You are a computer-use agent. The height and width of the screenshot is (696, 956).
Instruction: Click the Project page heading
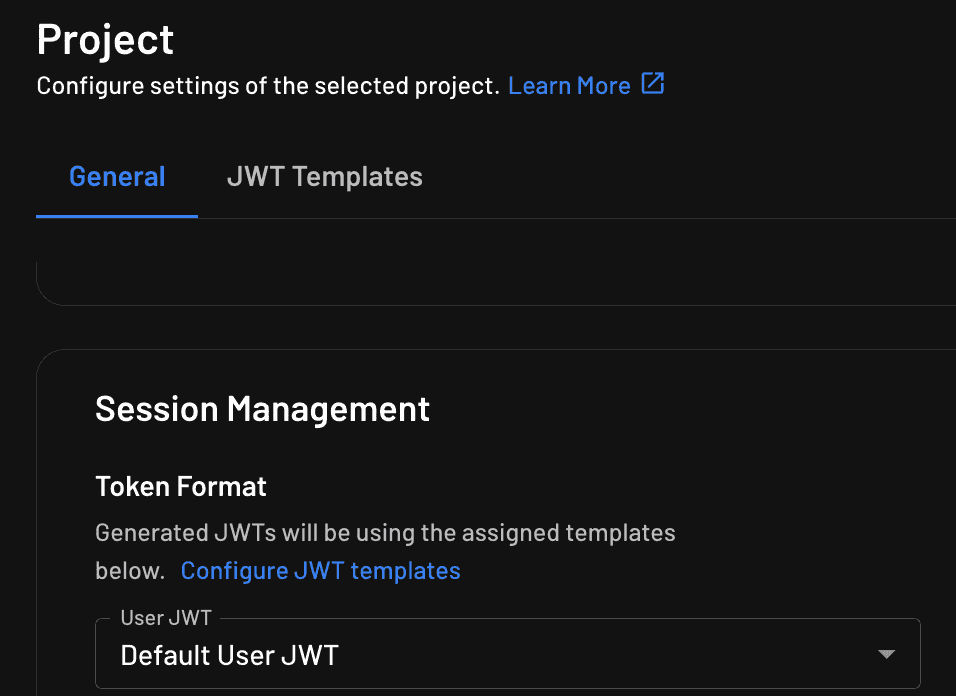(104, 39)
